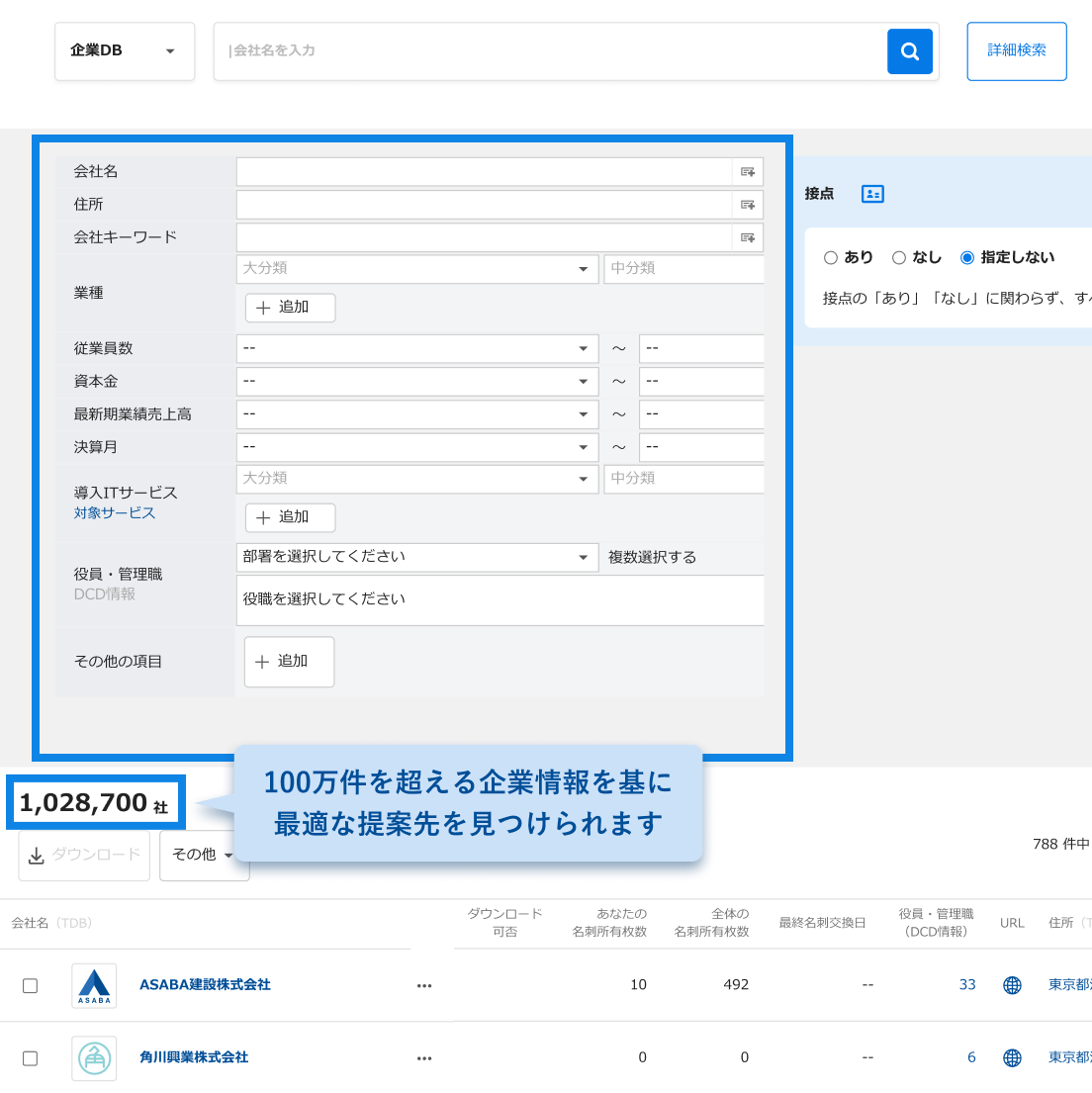Sort by 最終名刺交換日 column header
This screenshot has width=1092, height=1093.
point(822,923)
